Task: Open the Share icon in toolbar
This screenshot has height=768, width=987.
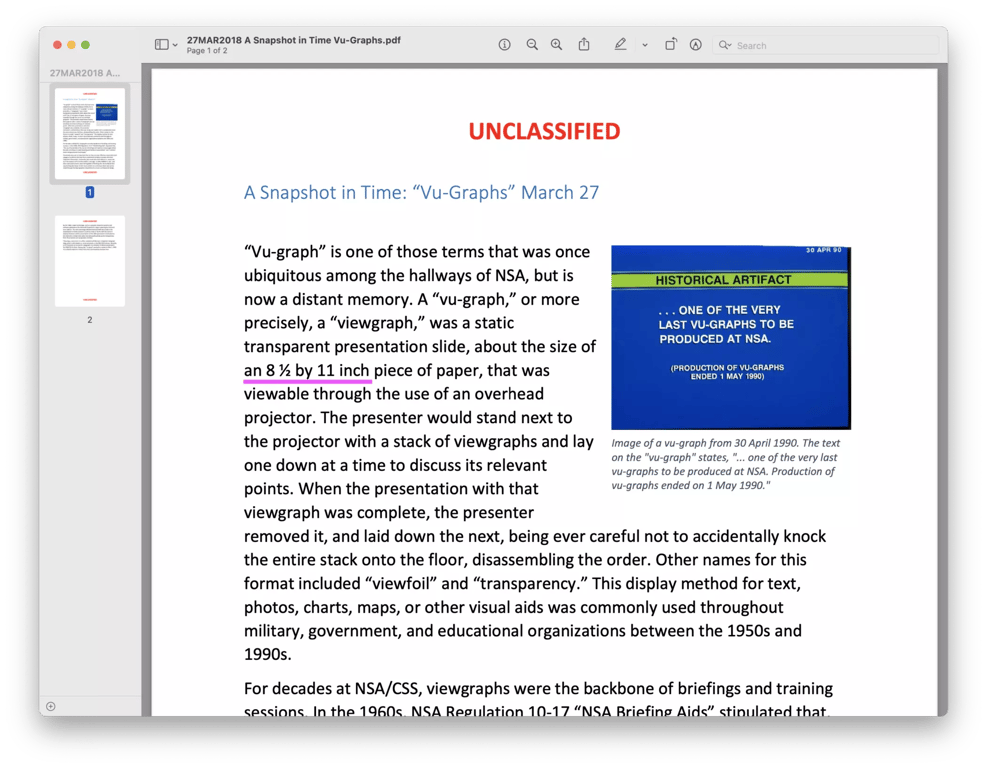Action: pyautogui.click(x=584, y=44)
